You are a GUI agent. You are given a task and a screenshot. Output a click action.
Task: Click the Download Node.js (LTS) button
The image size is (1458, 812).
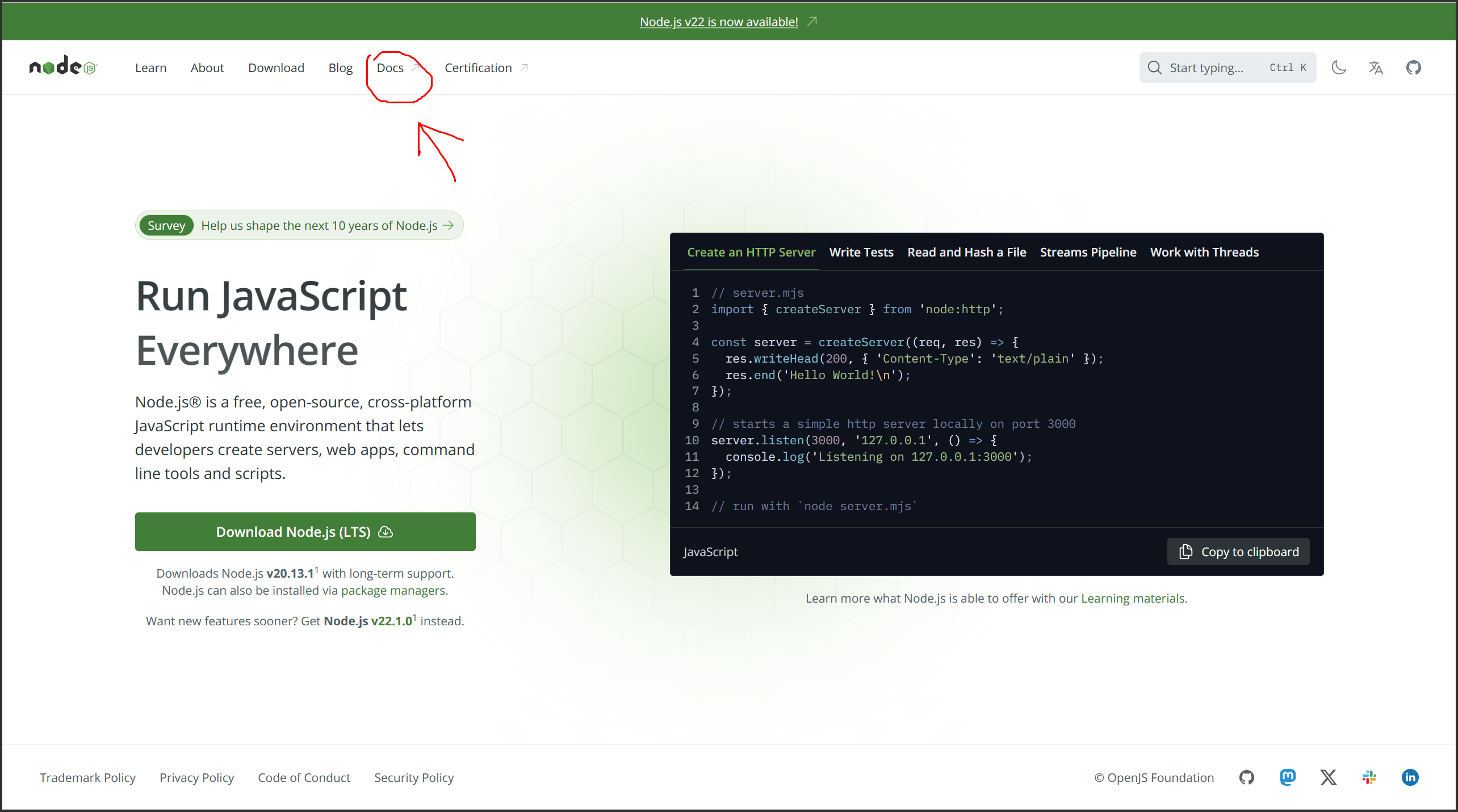[305, 532]
